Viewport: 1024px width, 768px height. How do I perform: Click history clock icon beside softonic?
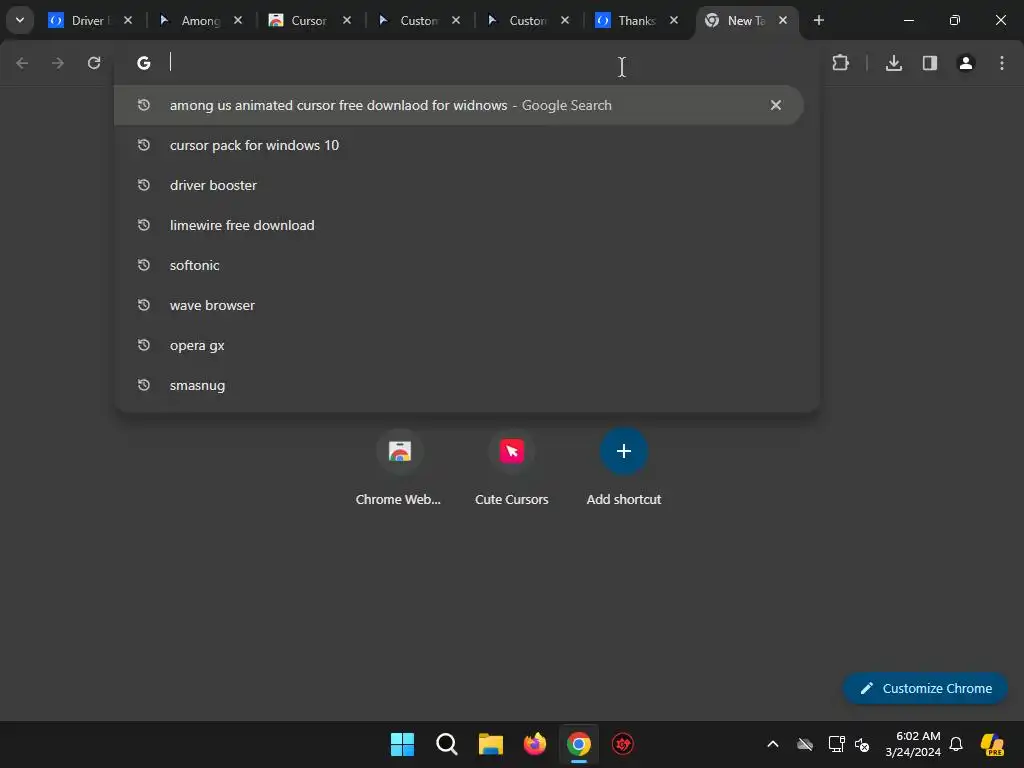[144, 265]
